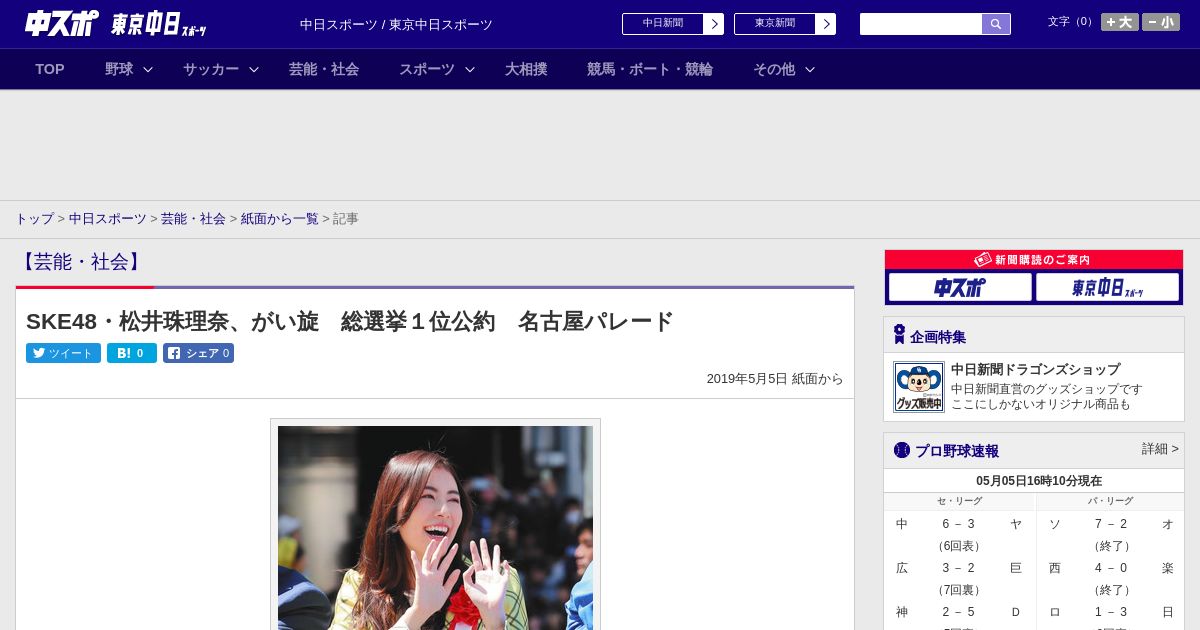
Task: Click the 広 3－2 巨 score row
Action: click(x=959, y=568)
